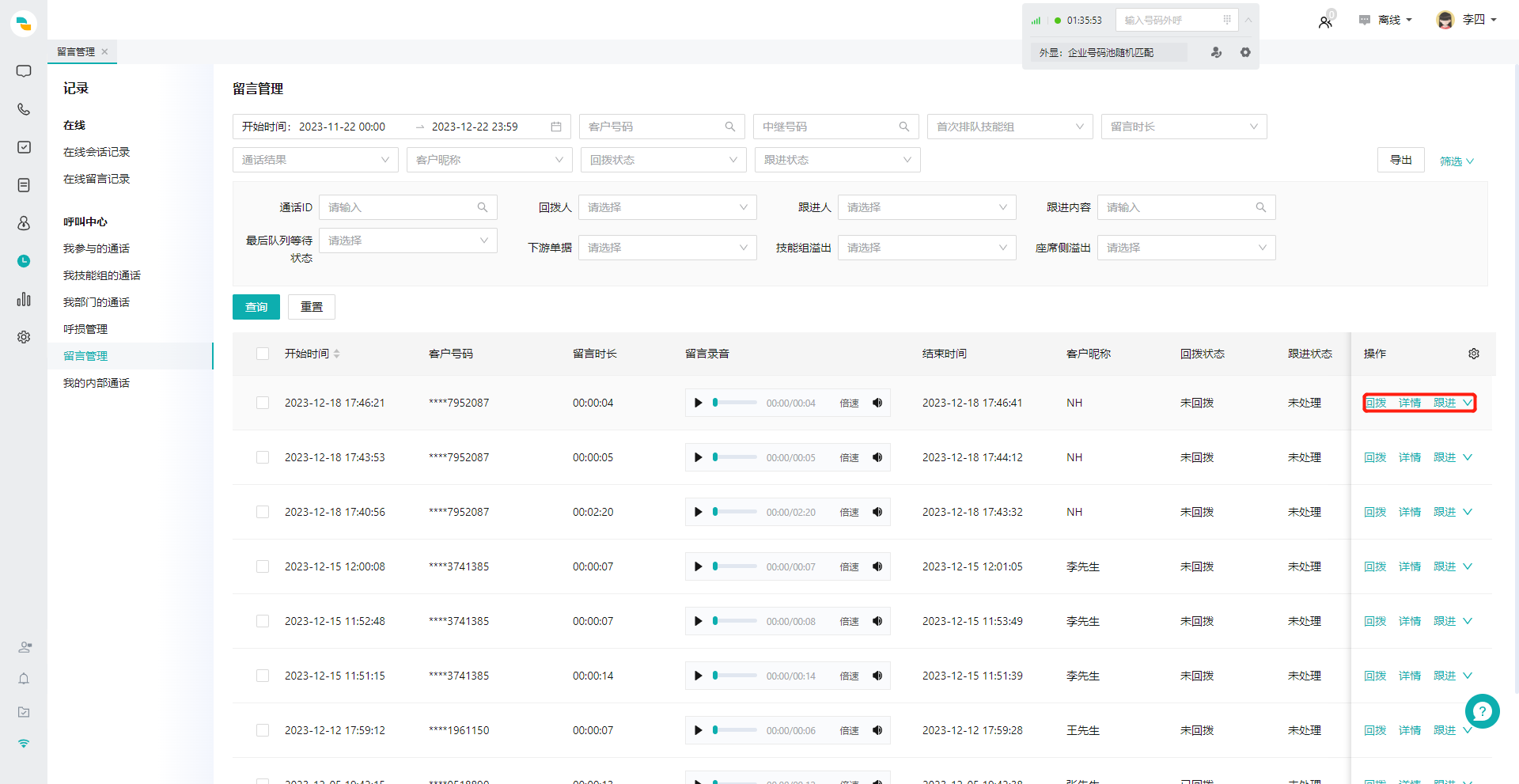Click the bell notification icon

(x=24, y=679)
